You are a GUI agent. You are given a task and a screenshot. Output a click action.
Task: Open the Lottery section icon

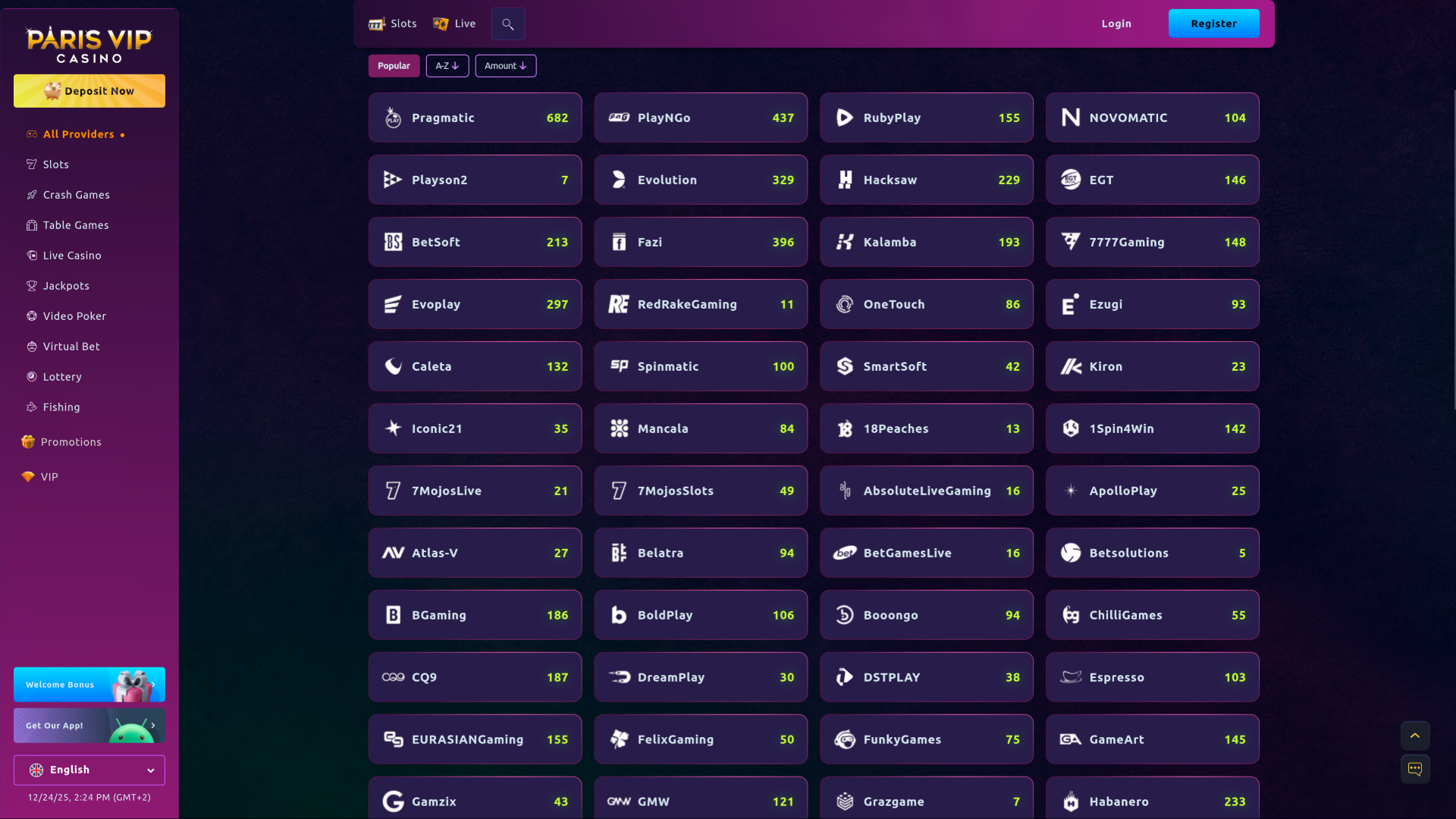coord(32,377)
